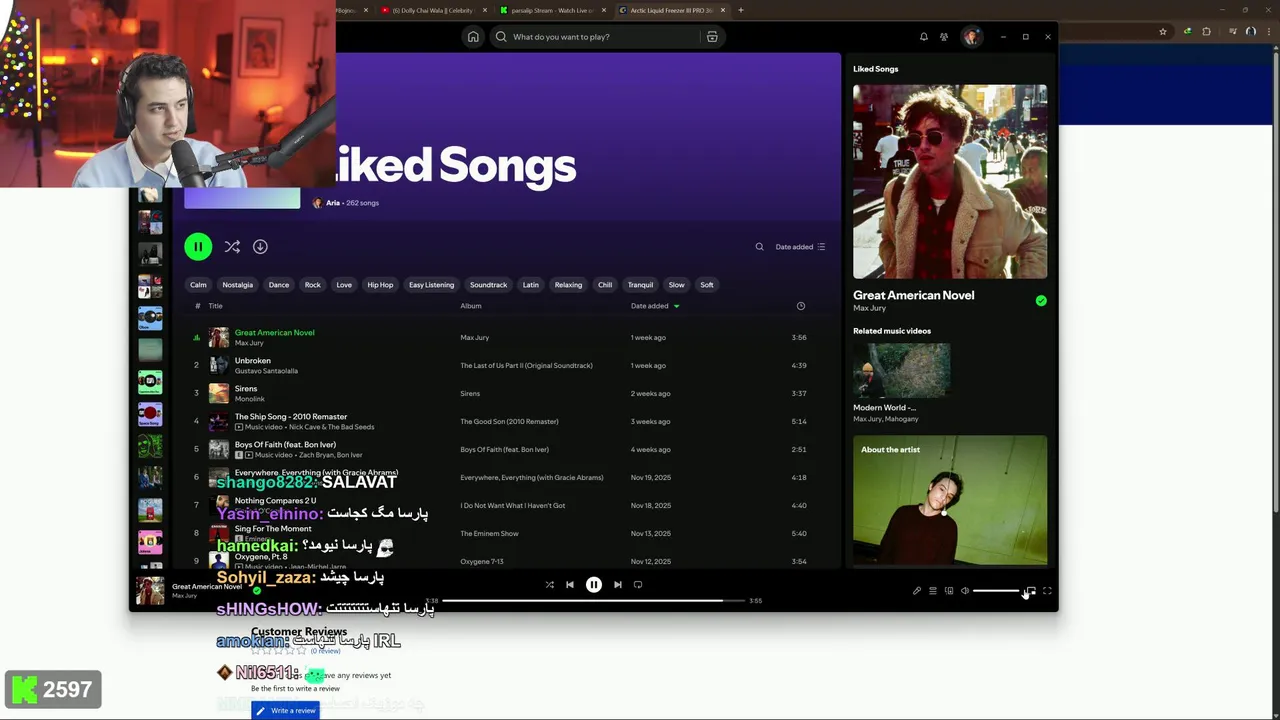Switch to the parsalip Stream browser tab
Screen dimensions: 1280x720
tap(553, 10)
